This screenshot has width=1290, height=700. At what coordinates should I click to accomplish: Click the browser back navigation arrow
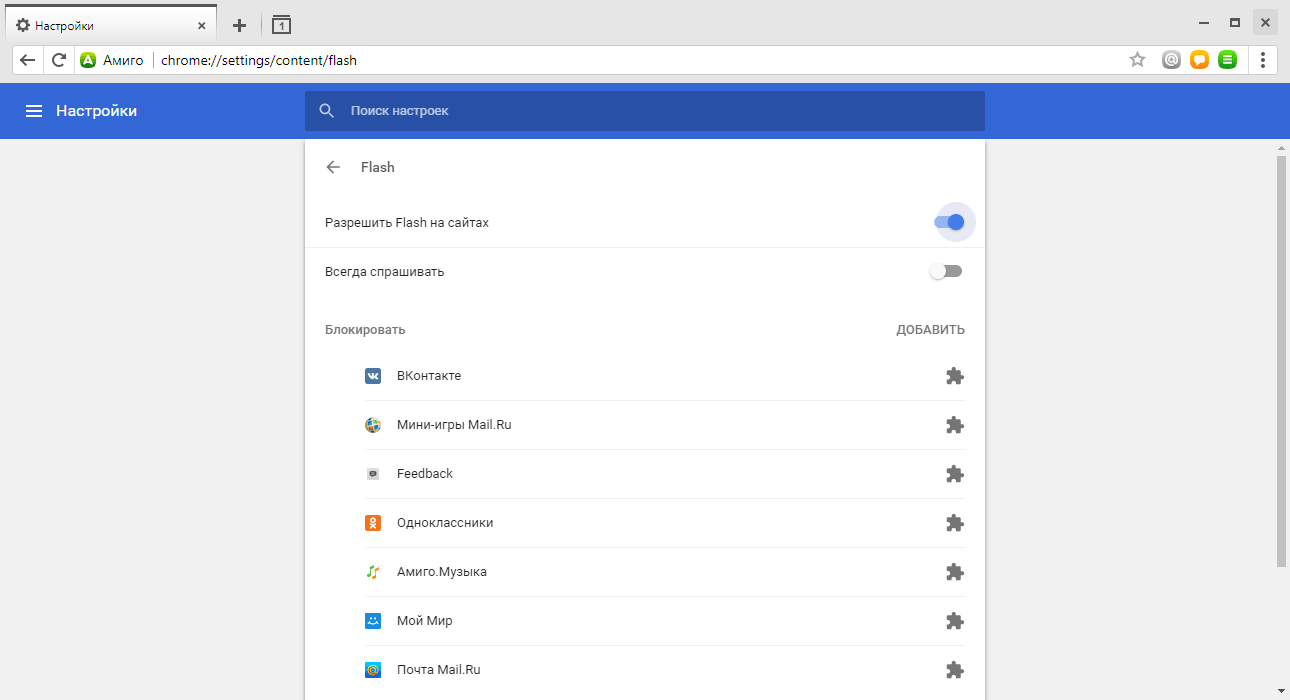28,60
